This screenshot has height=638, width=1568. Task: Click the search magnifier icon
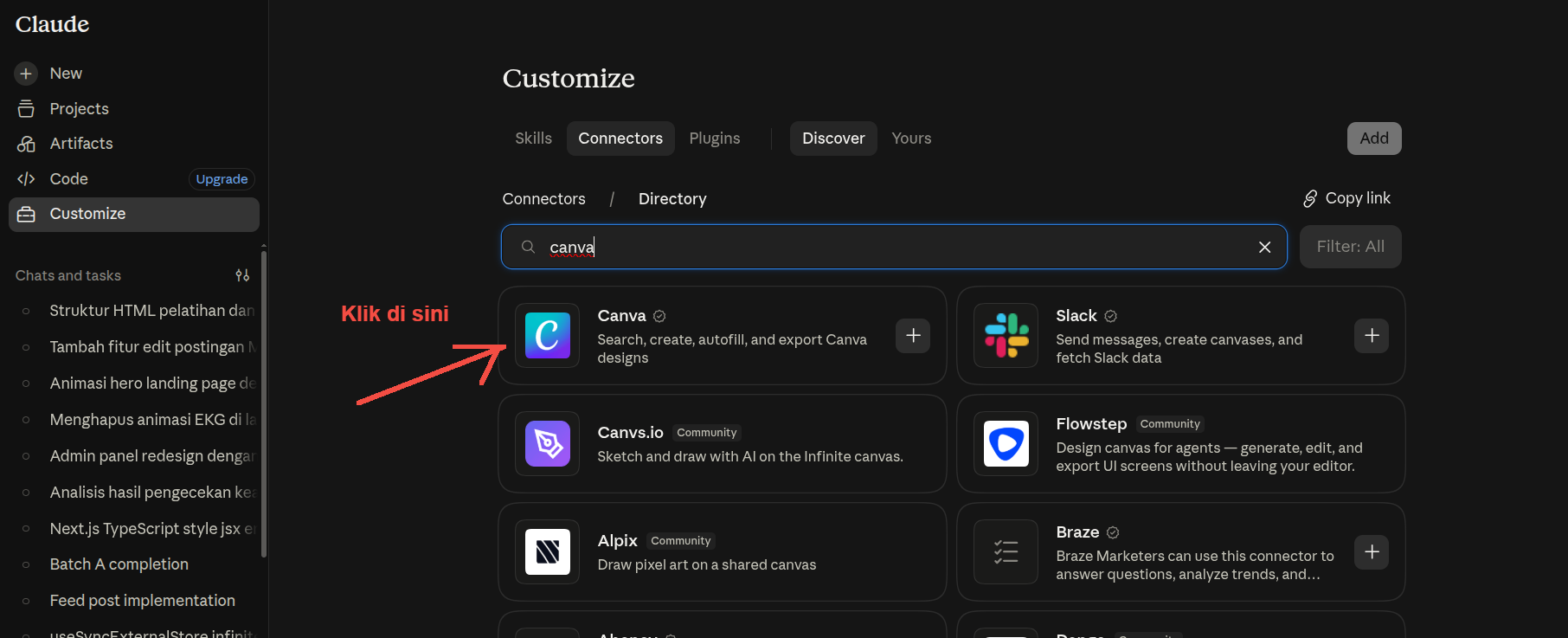[x=528, y=247]
